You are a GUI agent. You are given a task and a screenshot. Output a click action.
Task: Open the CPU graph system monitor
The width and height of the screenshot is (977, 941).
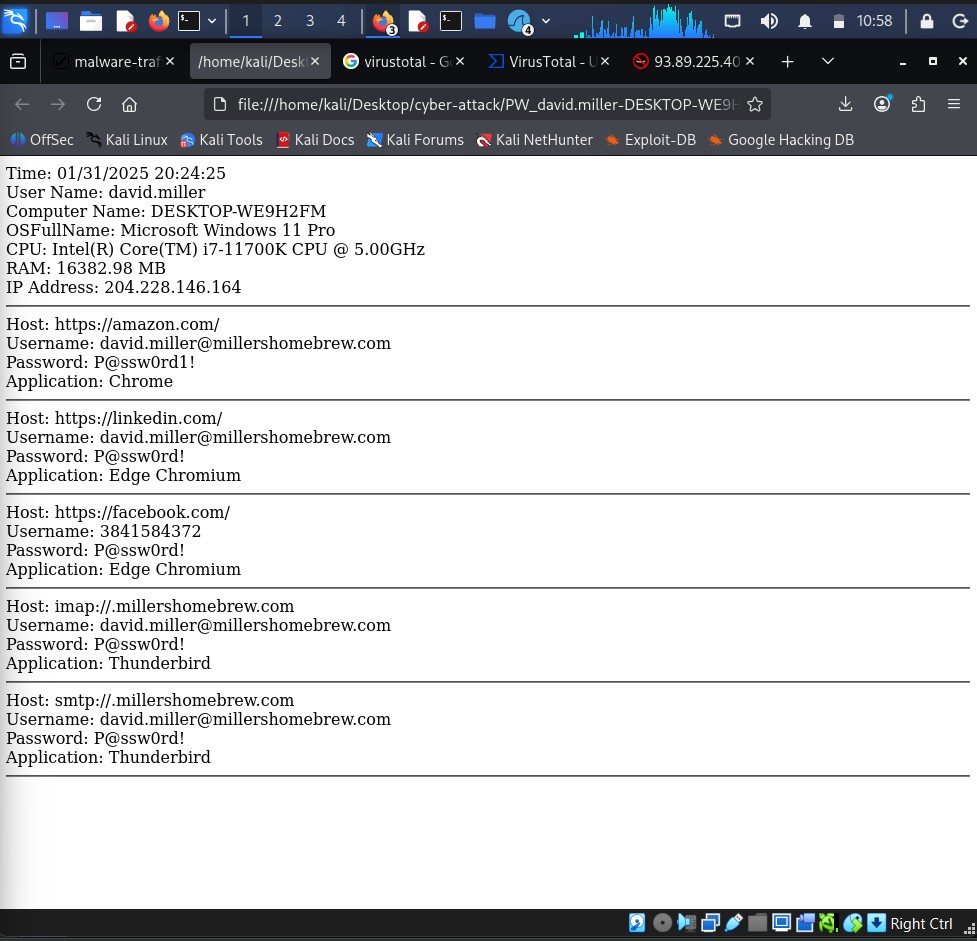(643, 21)
